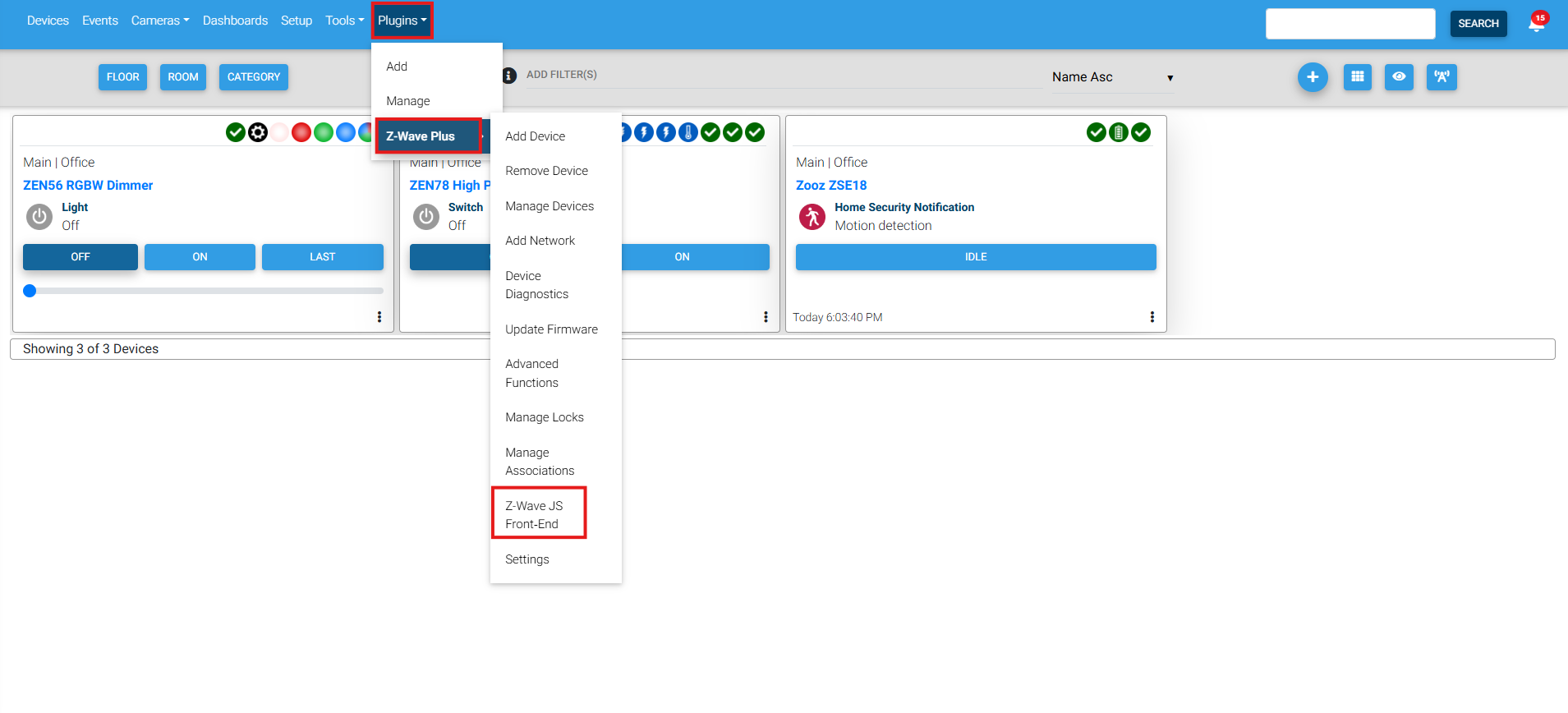Click the Light power icon on ZEN56 card
This screenshot has width=1568, height=713.
[x=39, y=217]
